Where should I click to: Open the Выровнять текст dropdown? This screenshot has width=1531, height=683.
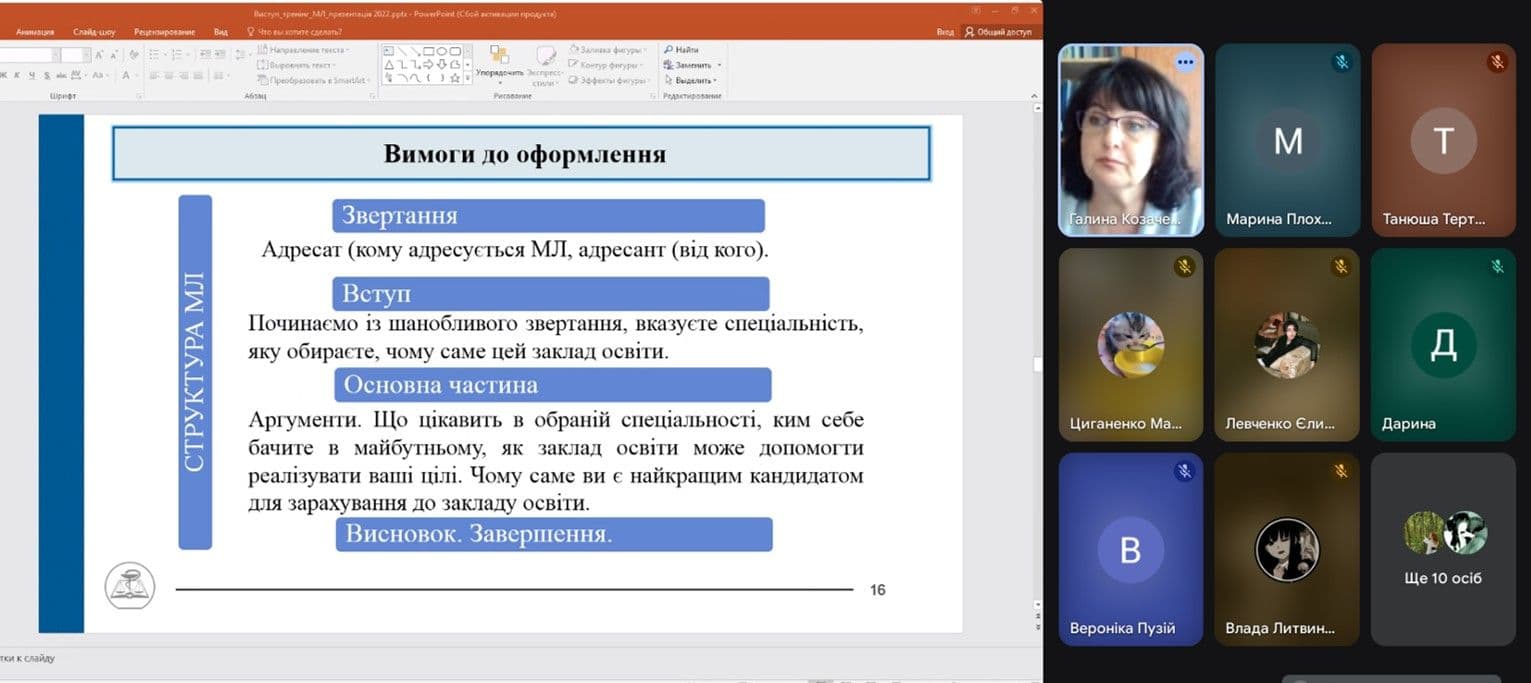(296, 65)
